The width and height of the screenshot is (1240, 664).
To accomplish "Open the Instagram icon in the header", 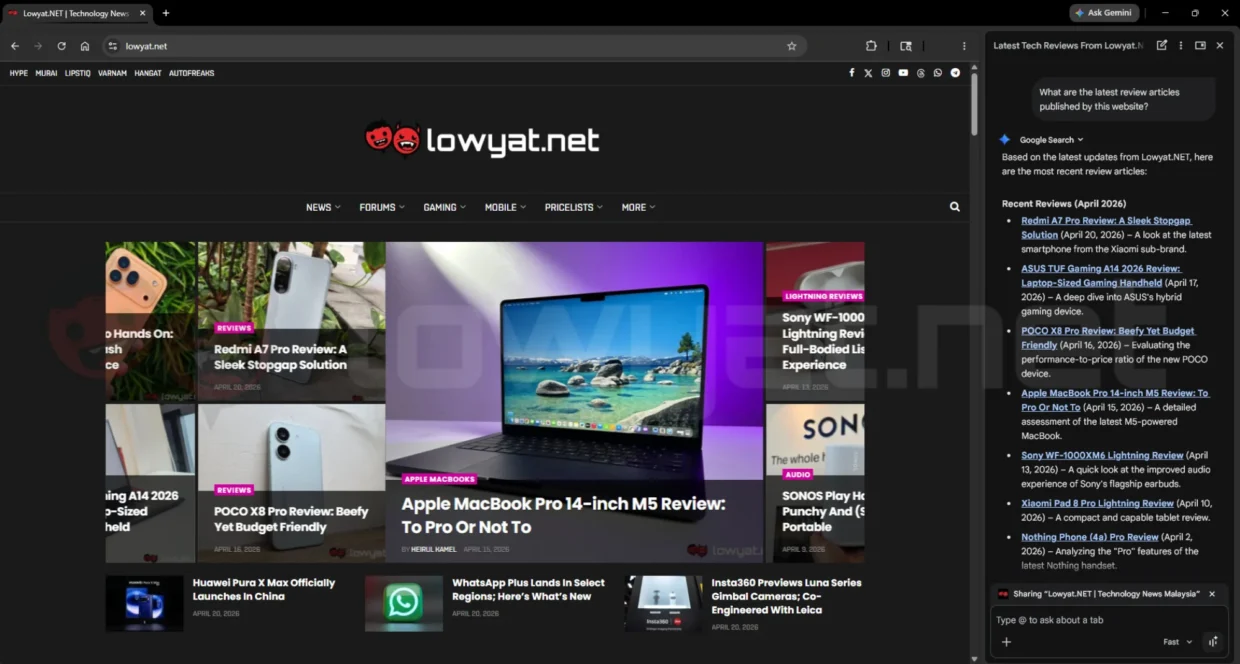I will tap(886, 72).
